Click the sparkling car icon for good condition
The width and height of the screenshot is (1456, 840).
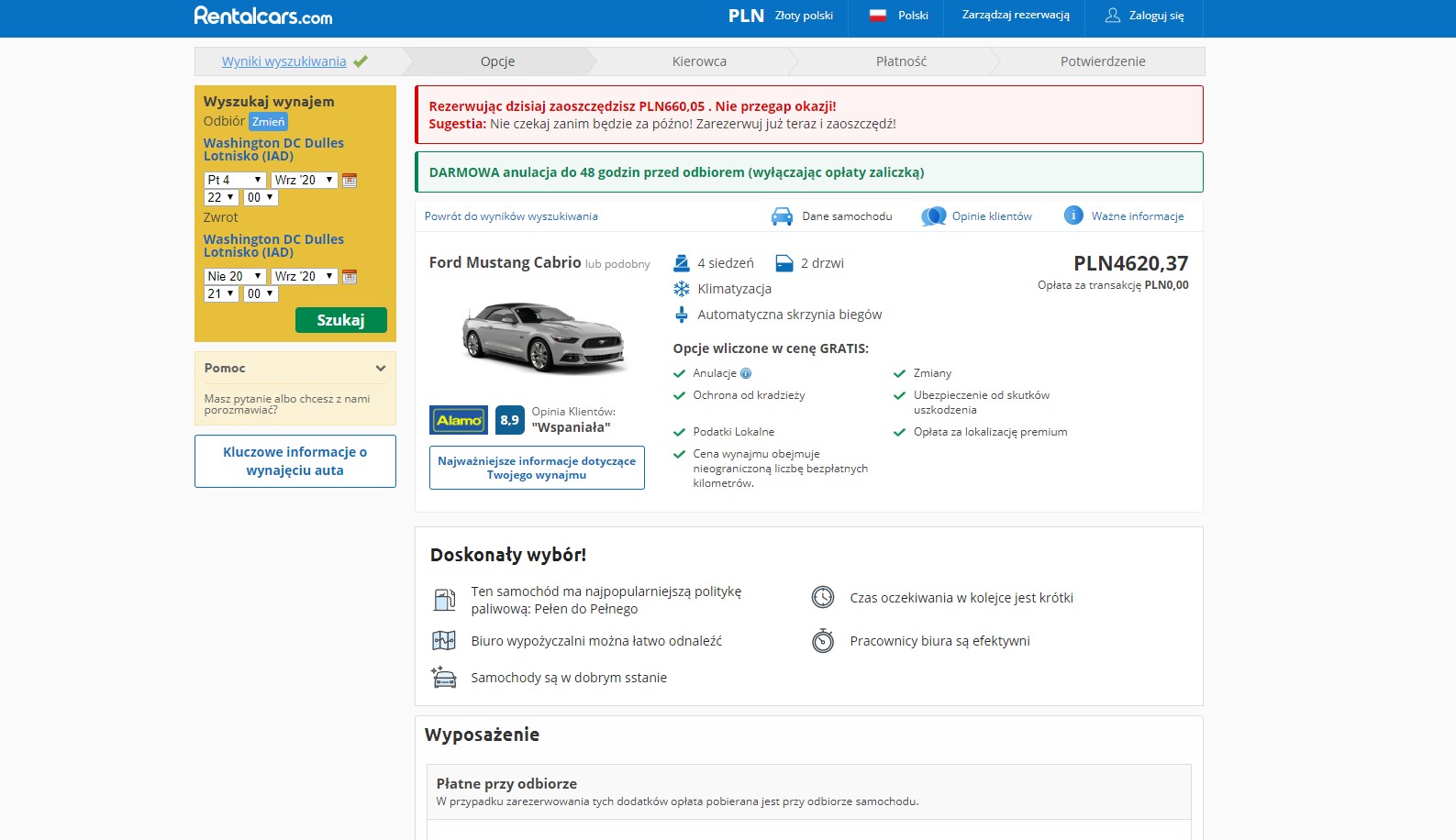(444, 678)
